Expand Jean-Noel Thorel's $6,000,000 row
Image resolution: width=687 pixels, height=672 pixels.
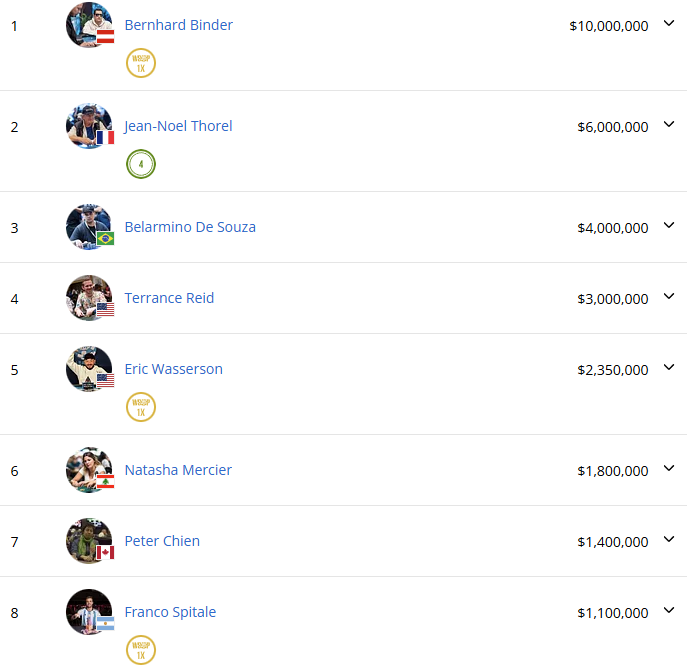tap(669, 125)
